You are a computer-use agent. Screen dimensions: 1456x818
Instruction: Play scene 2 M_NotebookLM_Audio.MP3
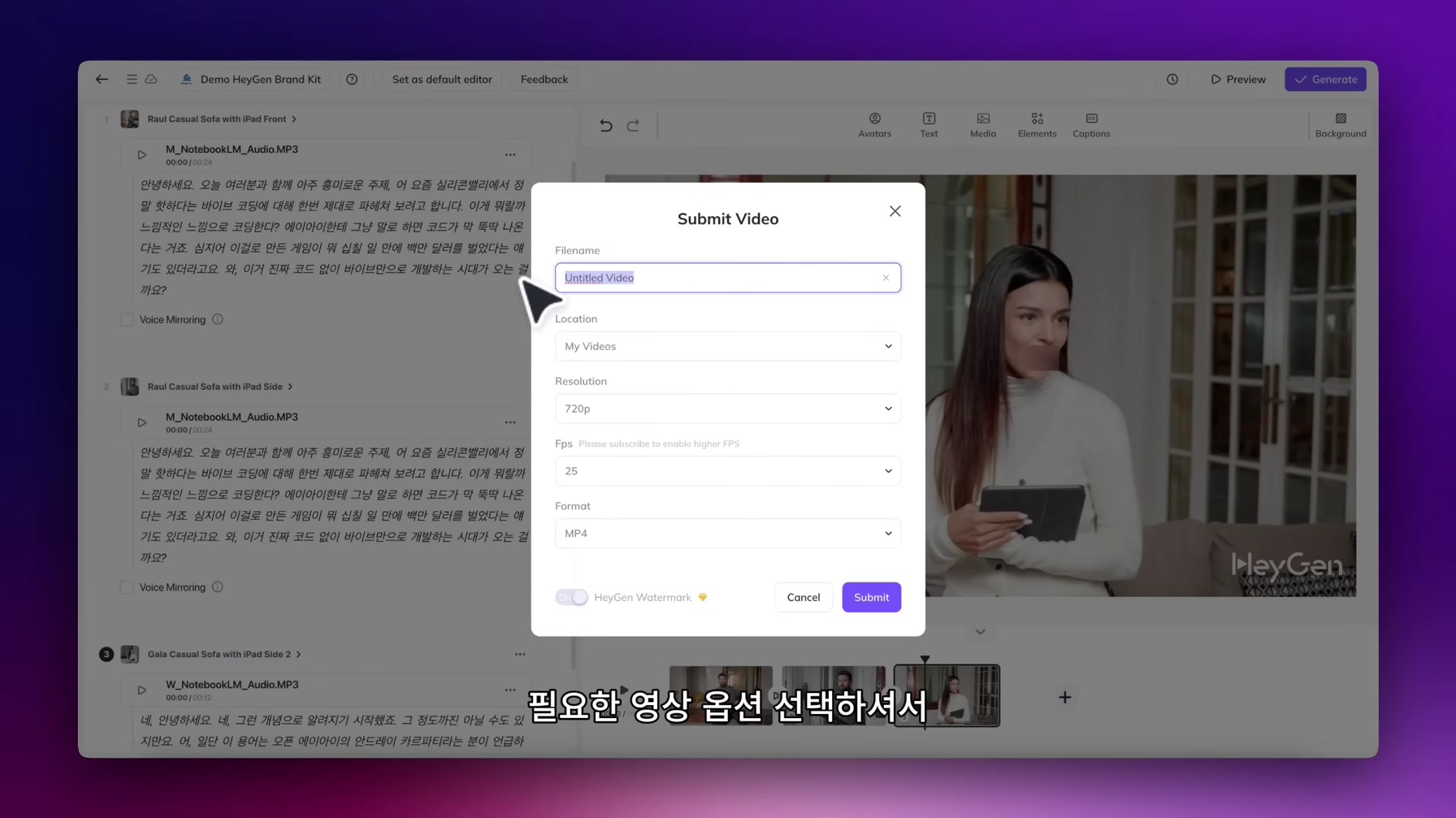pyautogui.click(x=142, y=422)
